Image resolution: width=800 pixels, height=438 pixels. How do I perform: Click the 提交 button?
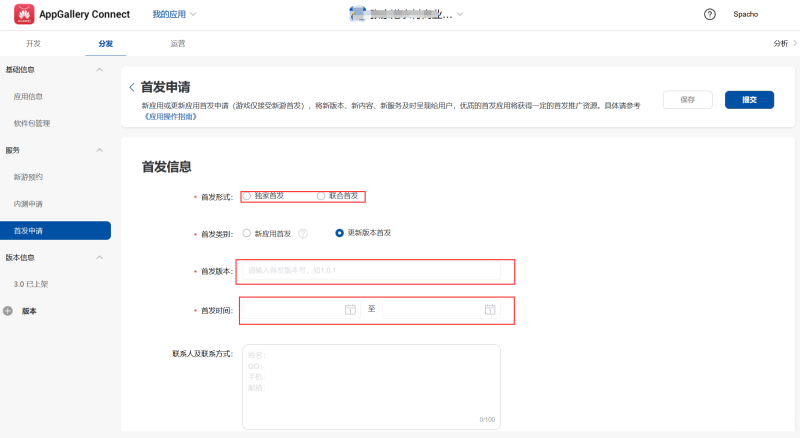[x=749, y=100]
